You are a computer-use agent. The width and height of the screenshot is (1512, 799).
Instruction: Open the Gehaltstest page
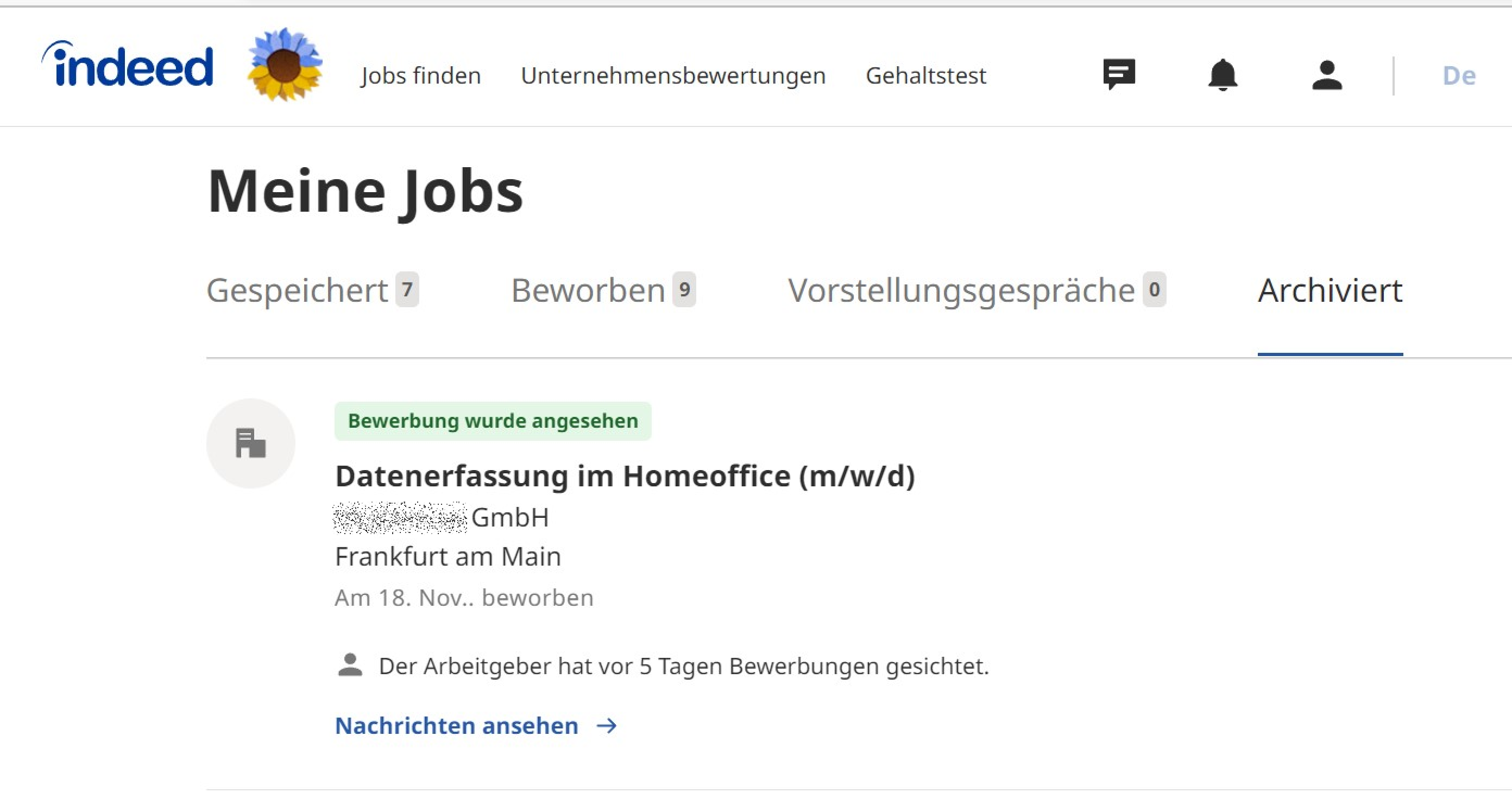pyautogui.click(x=925, y=75)
